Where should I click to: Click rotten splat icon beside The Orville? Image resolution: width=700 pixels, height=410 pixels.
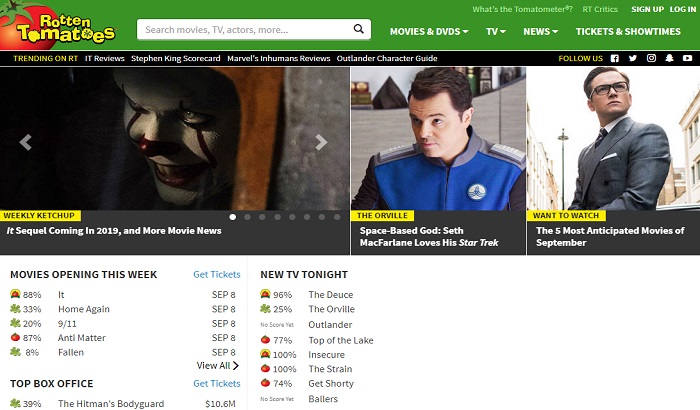265,309
